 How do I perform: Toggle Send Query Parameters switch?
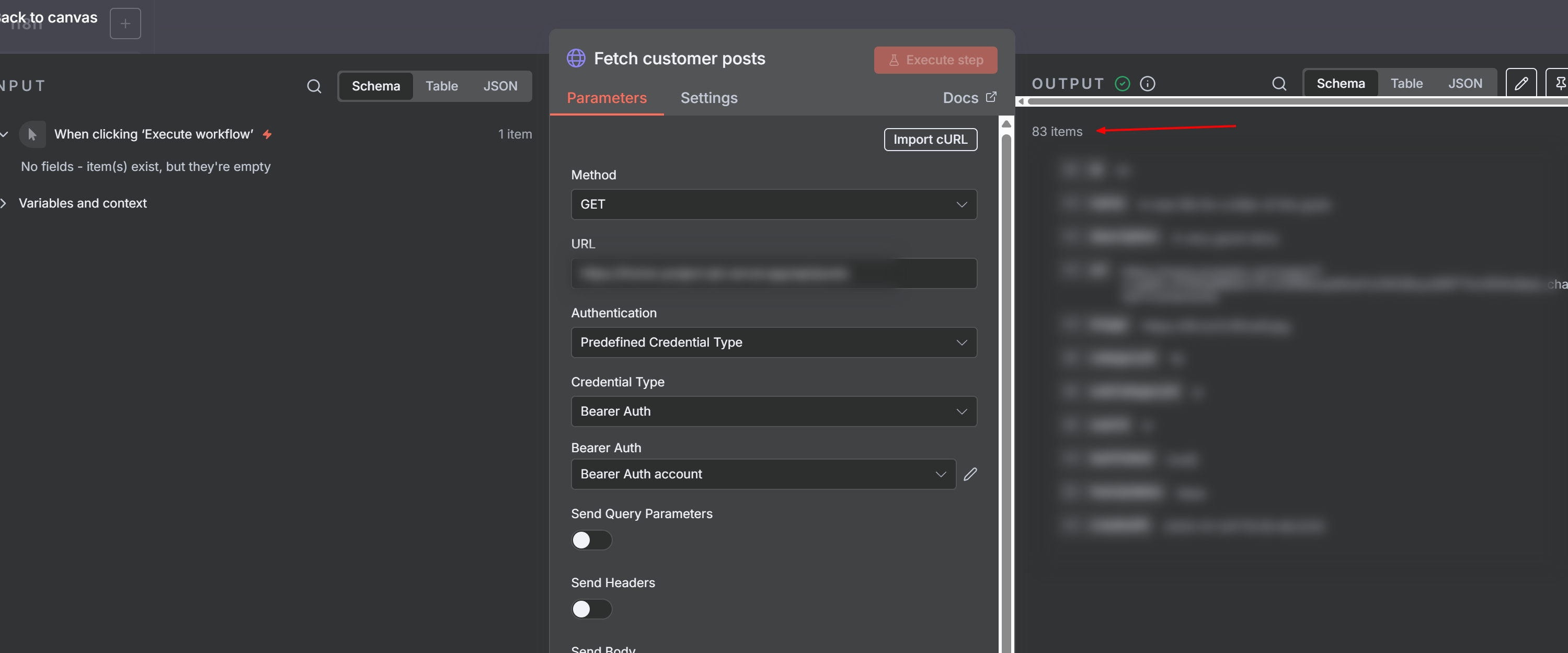pos(591,540)
